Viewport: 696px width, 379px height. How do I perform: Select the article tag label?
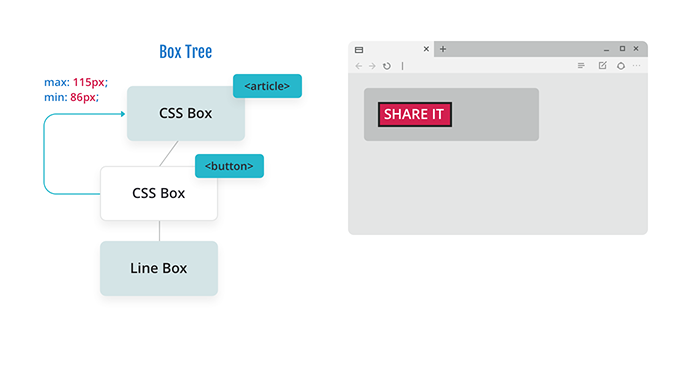tap(267, 86)
